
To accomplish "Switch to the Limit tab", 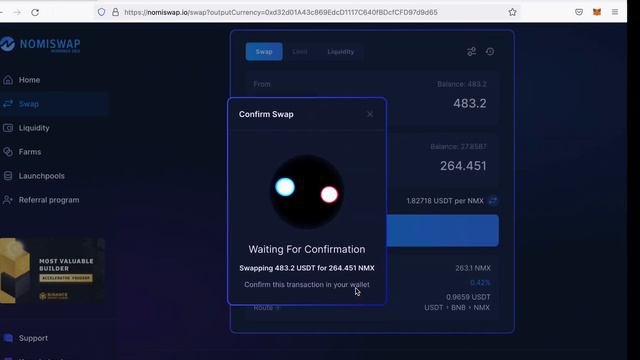I will pos(300,52).
